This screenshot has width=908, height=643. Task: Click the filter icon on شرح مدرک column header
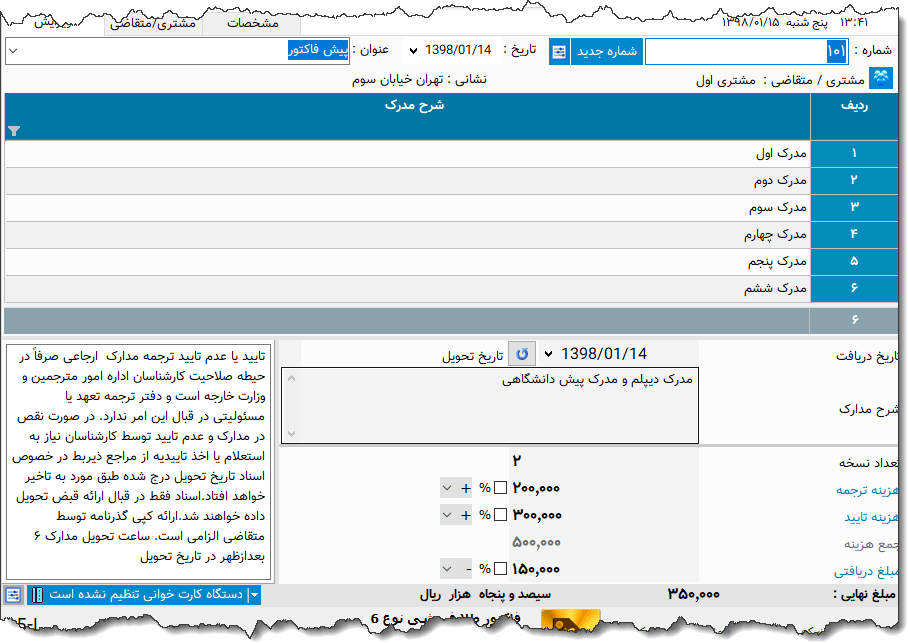coord(14,131)
